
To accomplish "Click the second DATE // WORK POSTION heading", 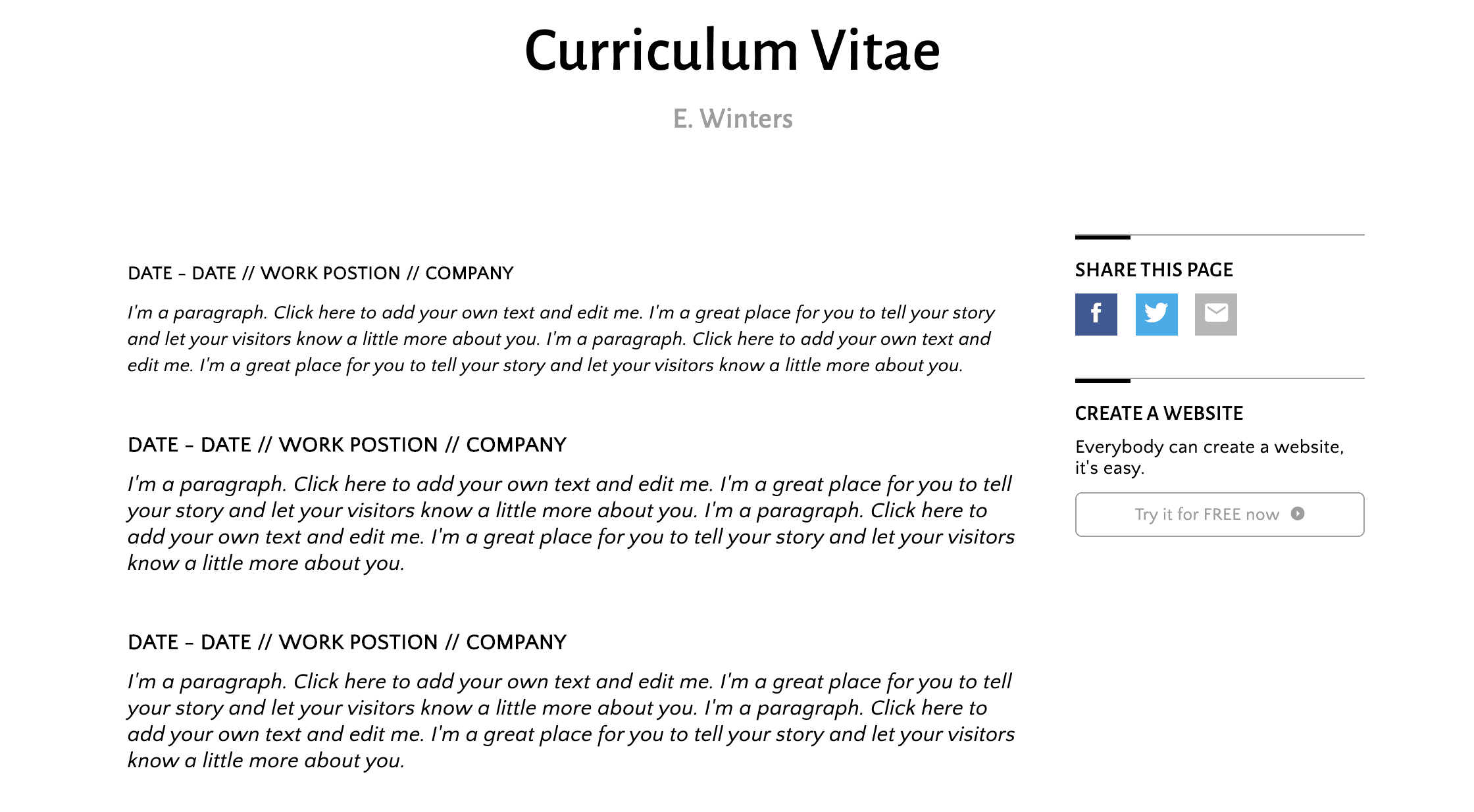I will [x=347, y=445].
